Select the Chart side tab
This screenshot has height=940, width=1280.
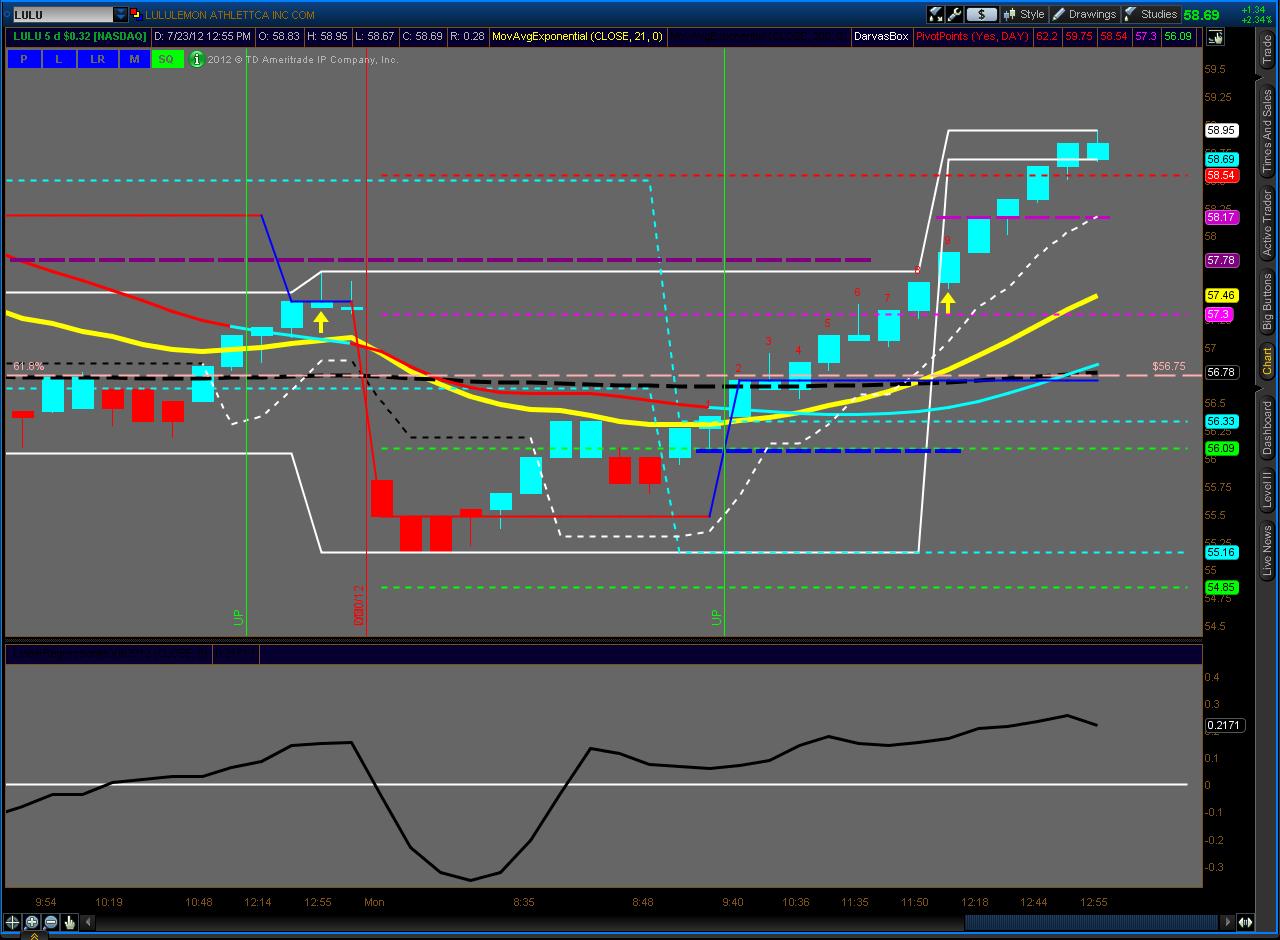pyautogui.click(x=1267, y=361)
